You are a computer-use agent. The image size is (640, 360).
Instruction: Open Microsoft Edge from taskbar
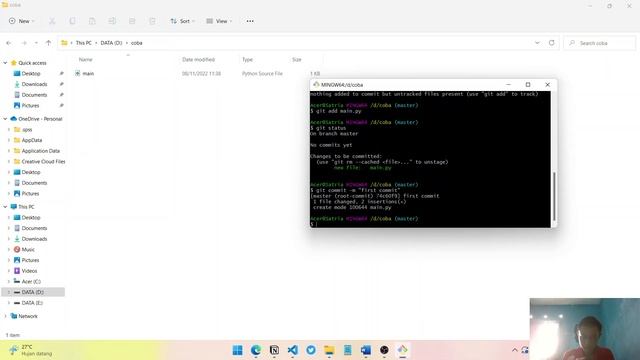click(x=256, y=350)
